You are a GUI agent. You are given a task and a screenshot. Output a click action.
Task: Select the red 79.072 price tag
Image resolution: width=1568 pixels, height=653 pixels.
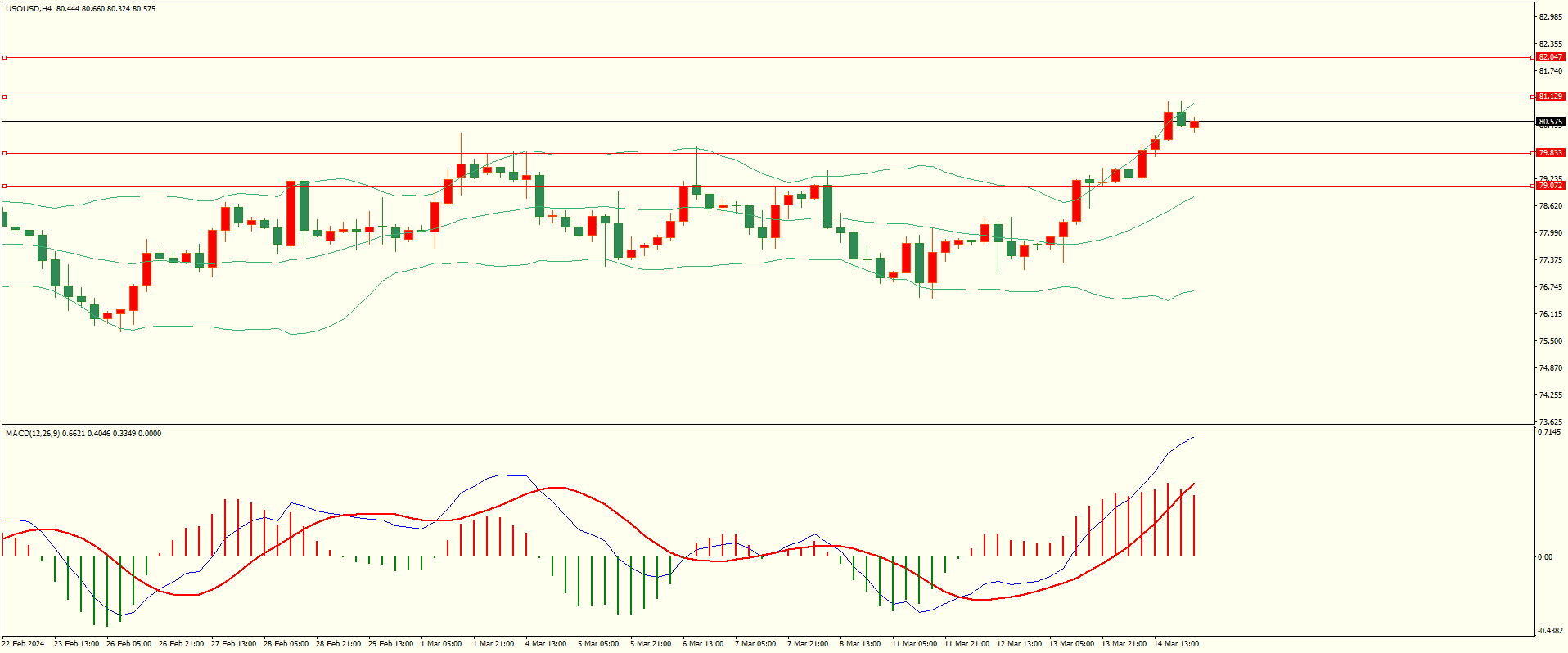[x=1550, y=186]
